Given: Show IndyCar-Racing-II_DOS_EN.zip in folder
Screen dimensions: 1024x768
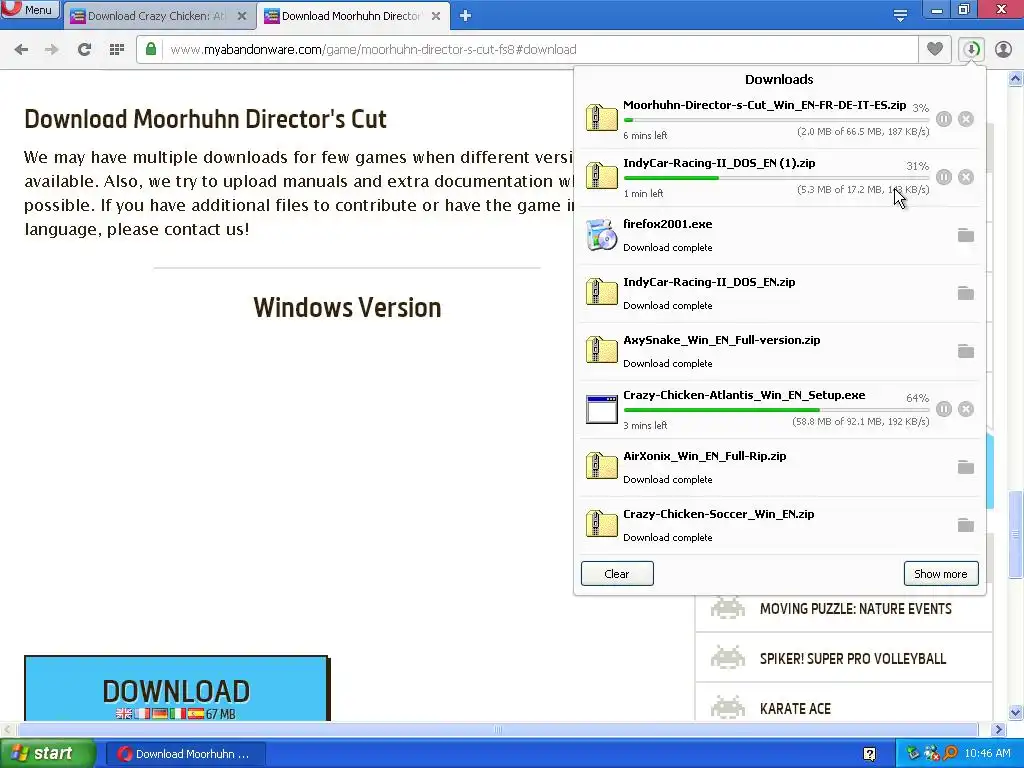Looking at the screenshot, I should click(966, 293).
